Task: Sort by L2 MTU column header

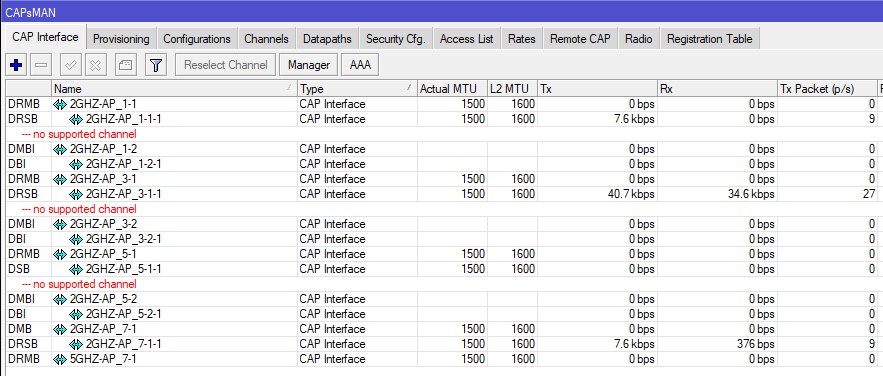Action: point(512,89)
